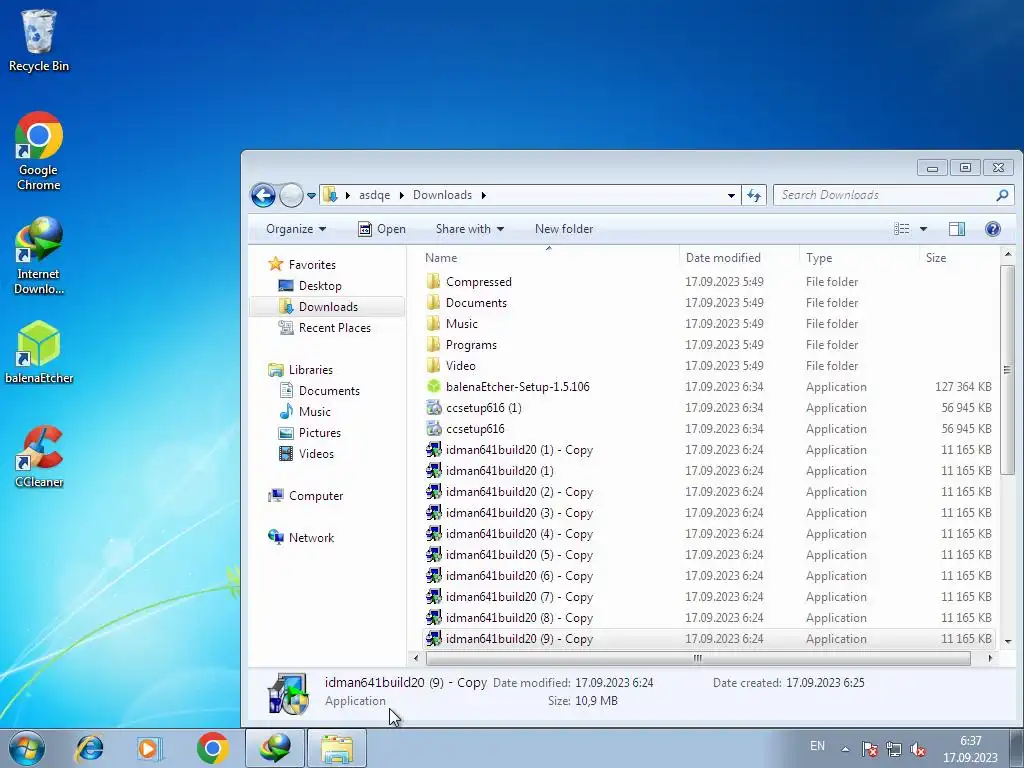This screenshot has height=768, width=1024.
Task: Select Videos under Libraries
Action: pos(316,453)
